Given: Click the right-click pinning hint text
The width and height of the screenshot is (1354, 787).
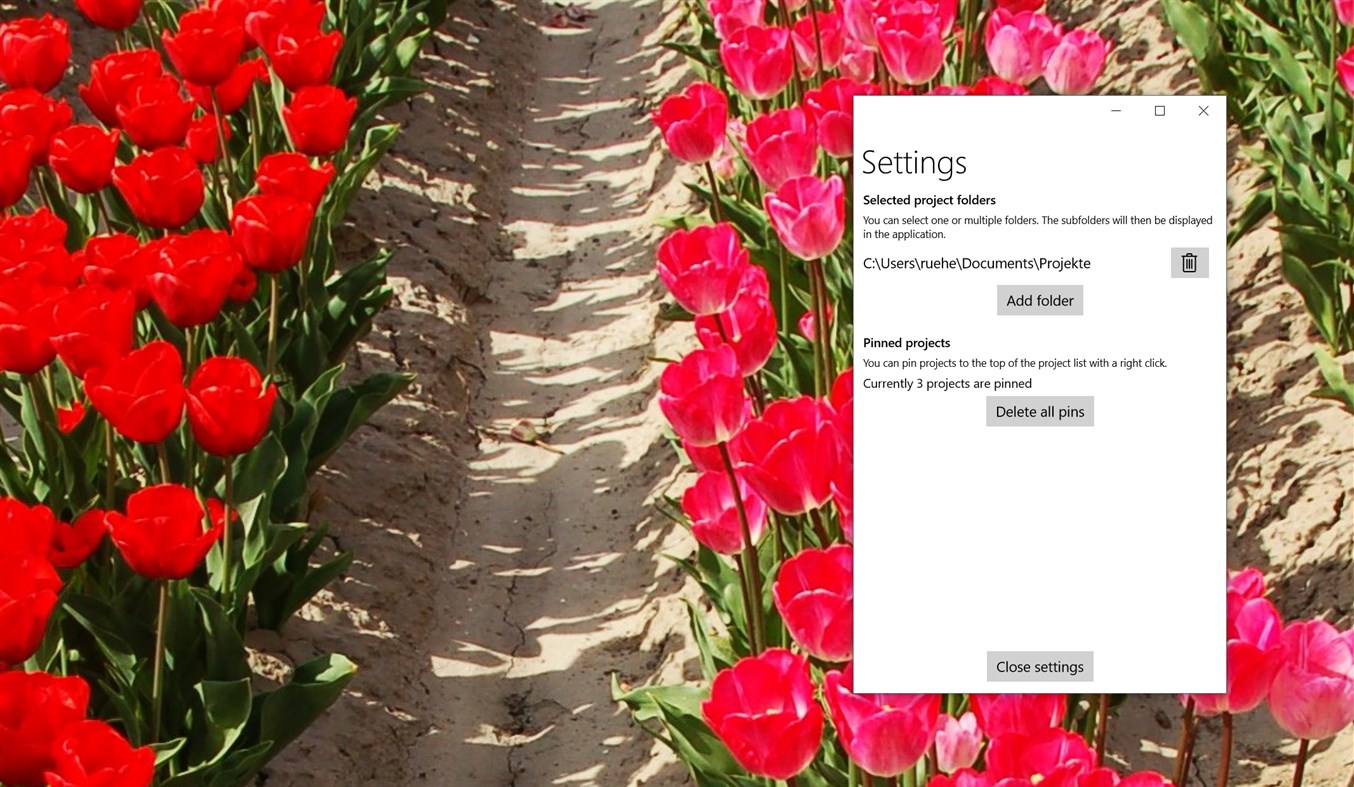Looking at the screenshot, I should 1015,362.
